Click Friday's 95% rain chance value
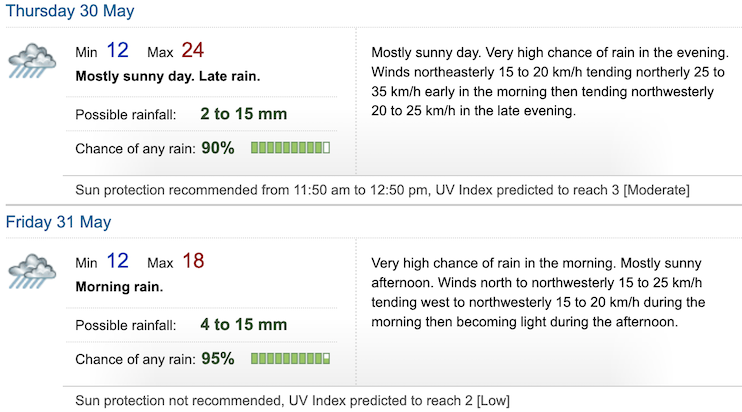The height and width of the screenshot is (412, 742). coord(218,358)
